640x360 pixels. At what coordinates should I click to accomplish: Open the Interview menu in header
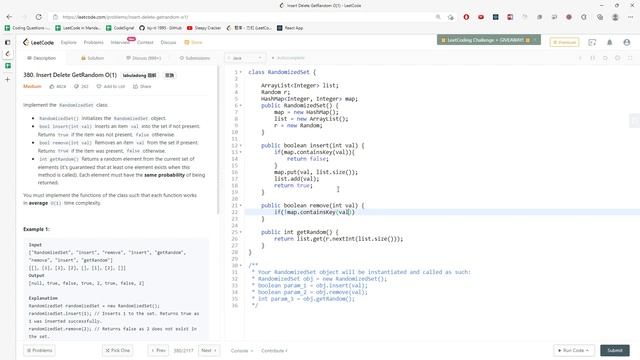tap(120, 42)
